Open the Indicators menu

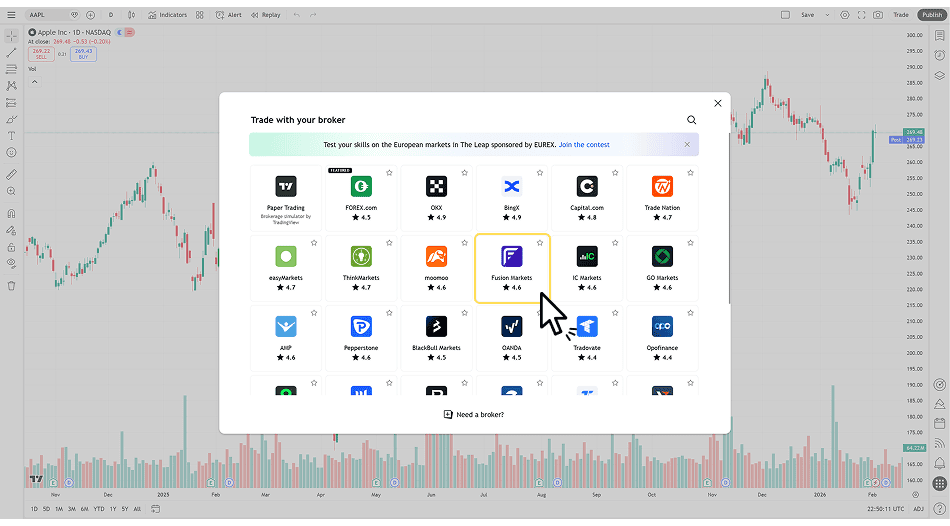(166, 15)
